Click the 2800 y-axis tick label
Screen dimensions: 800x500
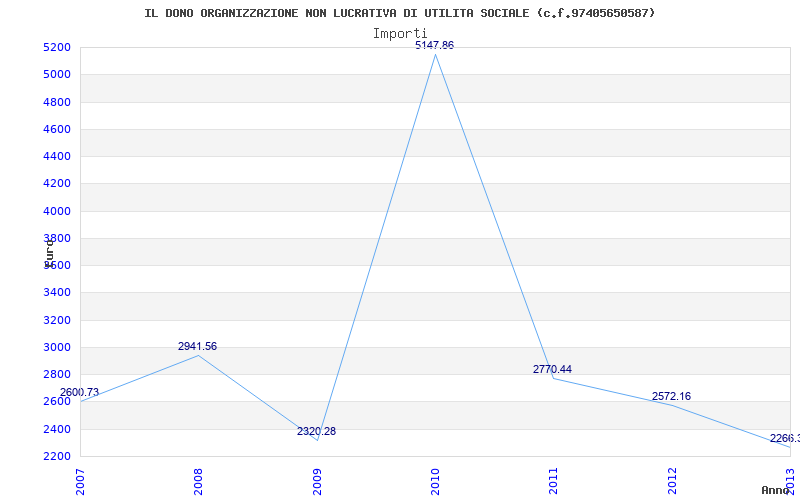tap(55, 374)
